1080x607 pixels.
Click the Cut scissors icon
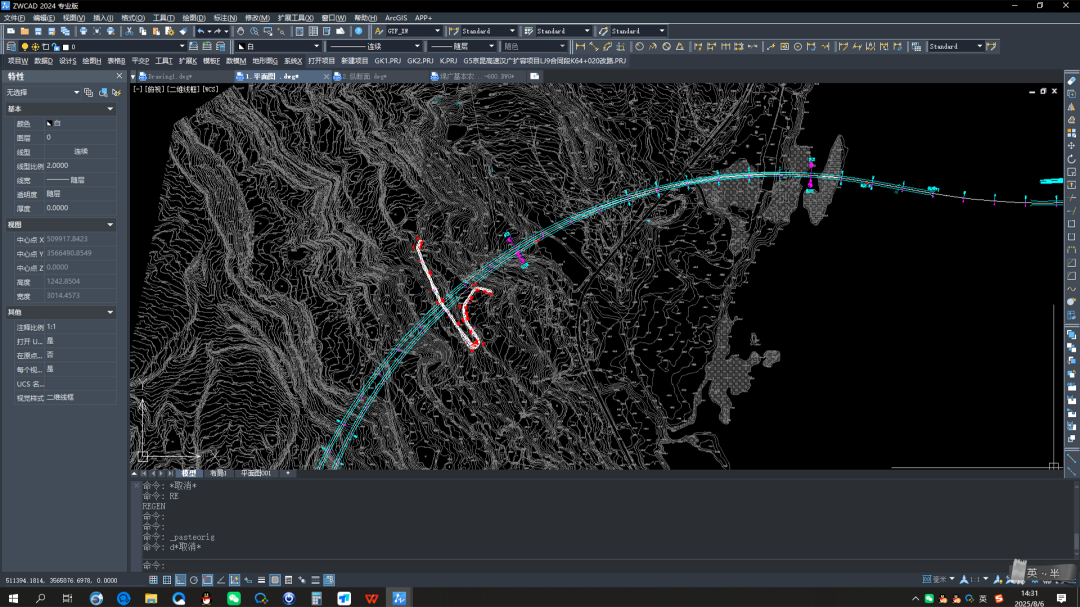130,32
